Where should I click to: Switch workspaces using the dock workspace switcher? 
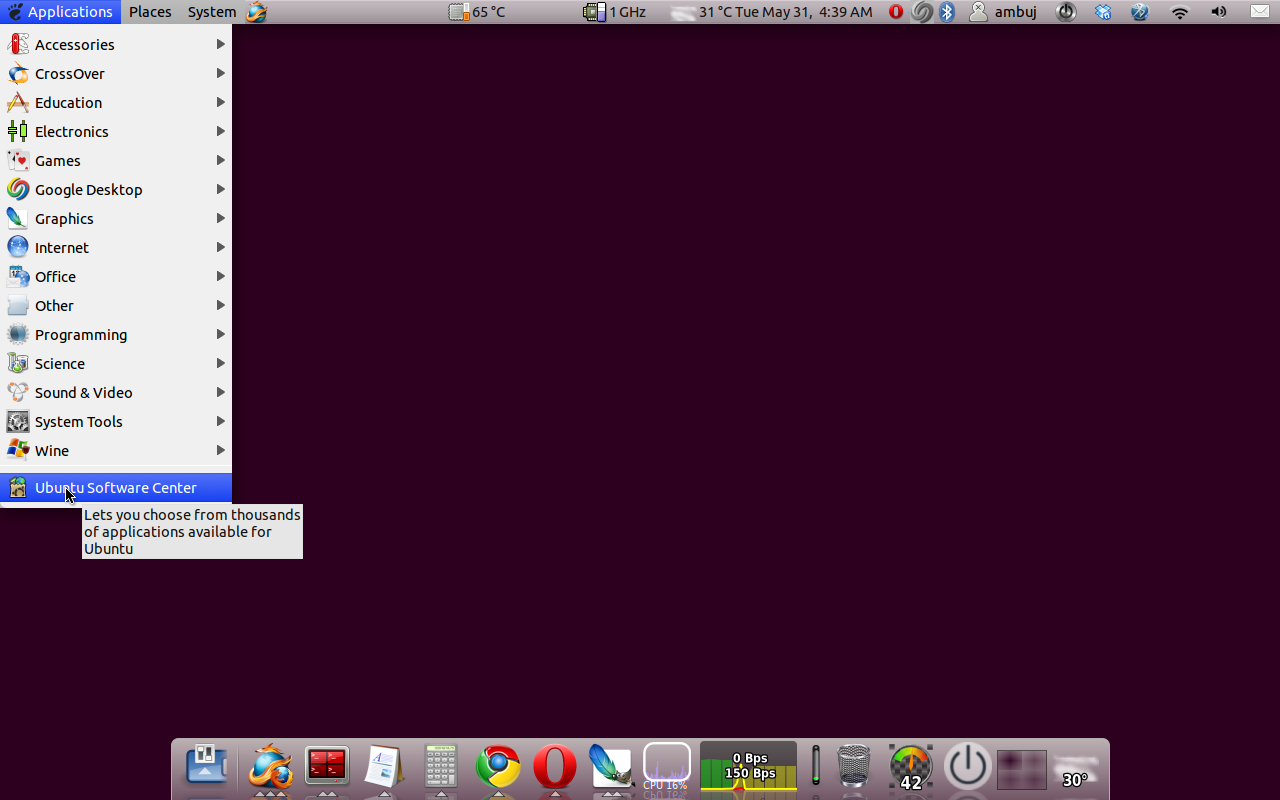[x=1021, y=768]
